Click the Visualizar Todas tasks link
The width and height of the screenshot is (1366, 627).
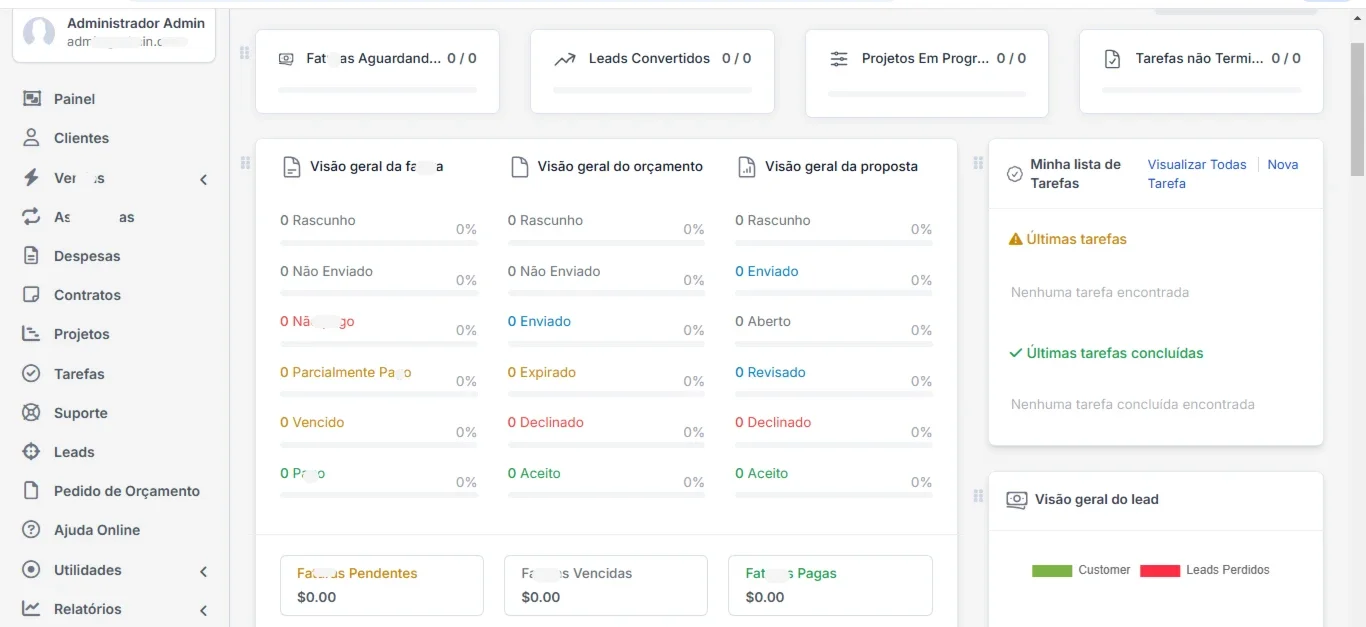(1197, 164)
